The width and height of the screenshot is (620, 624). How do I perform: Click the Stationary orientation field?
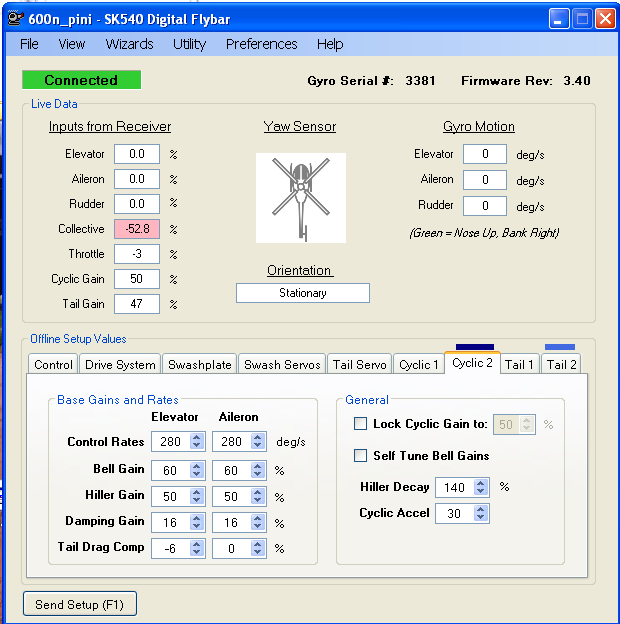303,293
